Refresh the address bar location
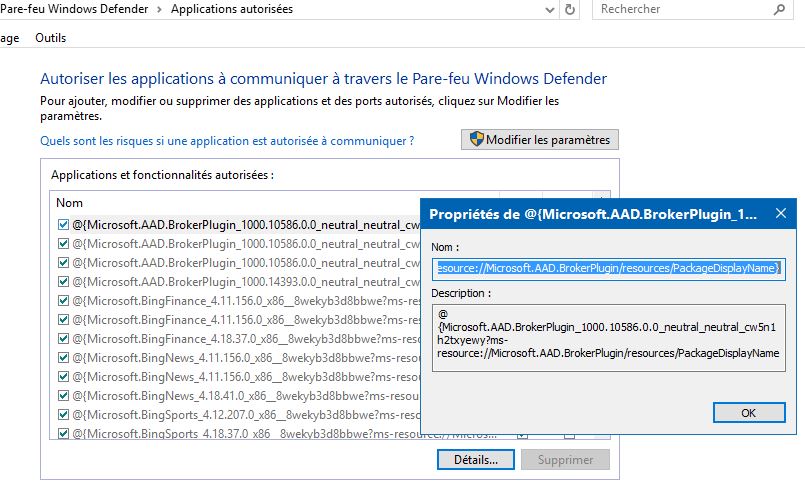805x481 pixels. [570, 9]
